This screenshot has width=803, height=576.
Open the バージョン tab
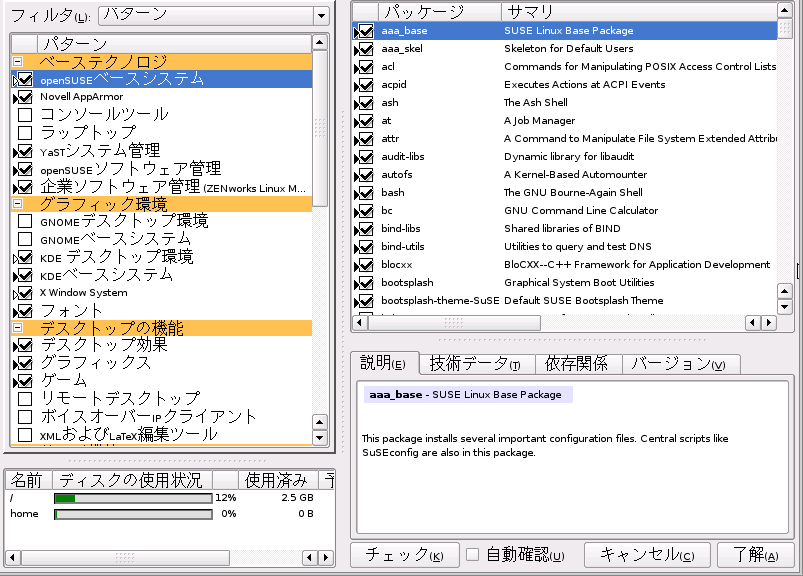coord(681,364)
